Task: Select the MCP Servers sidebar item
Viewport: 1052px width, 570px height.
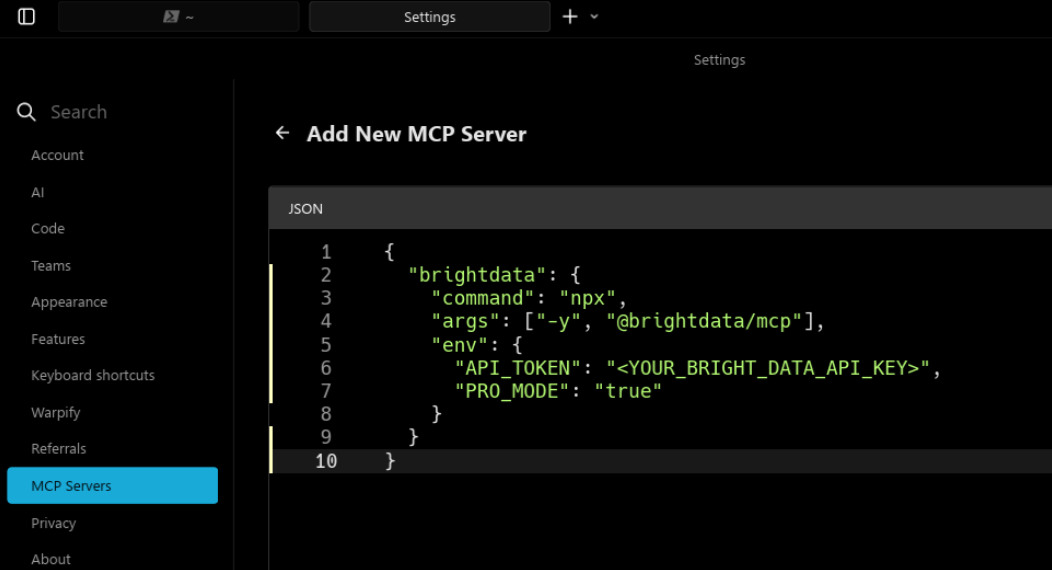Action: 112,486
